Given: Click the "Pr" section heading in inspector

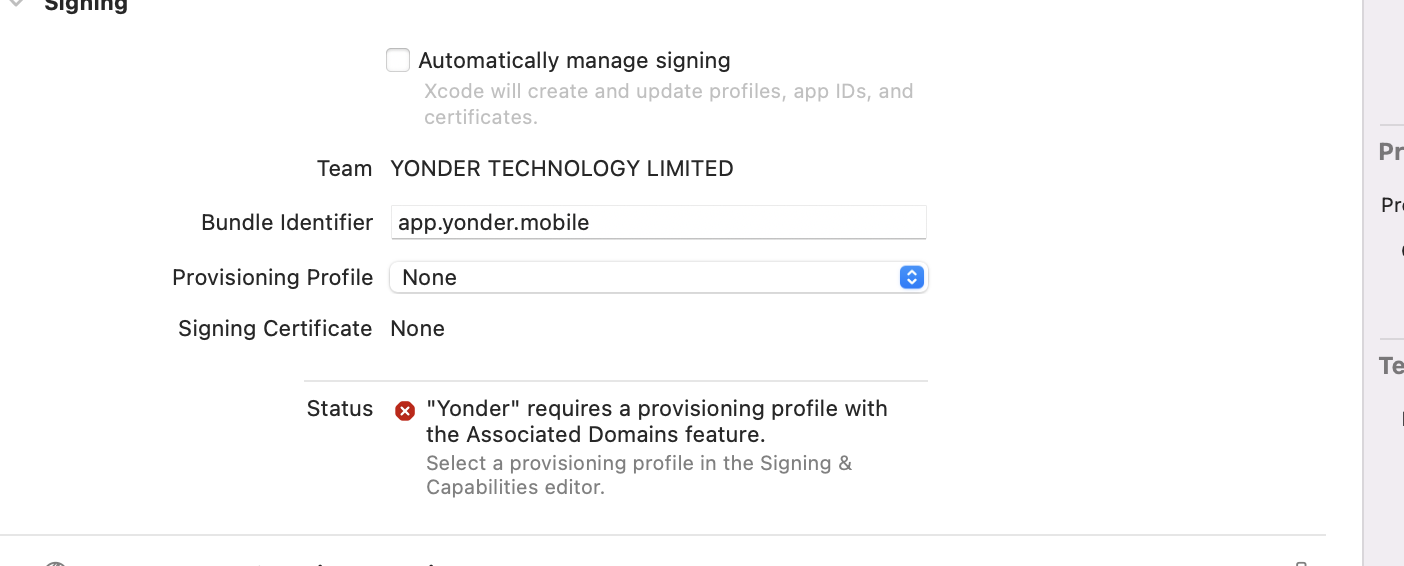Looking at the screenshot, I should [1390, 152].
